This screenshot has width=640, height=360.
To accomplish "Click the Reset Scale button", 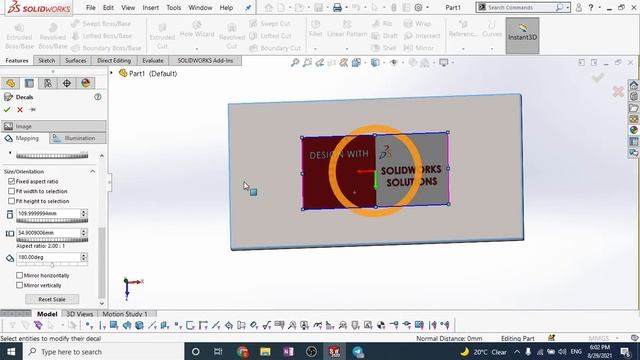I will point(52,299).
